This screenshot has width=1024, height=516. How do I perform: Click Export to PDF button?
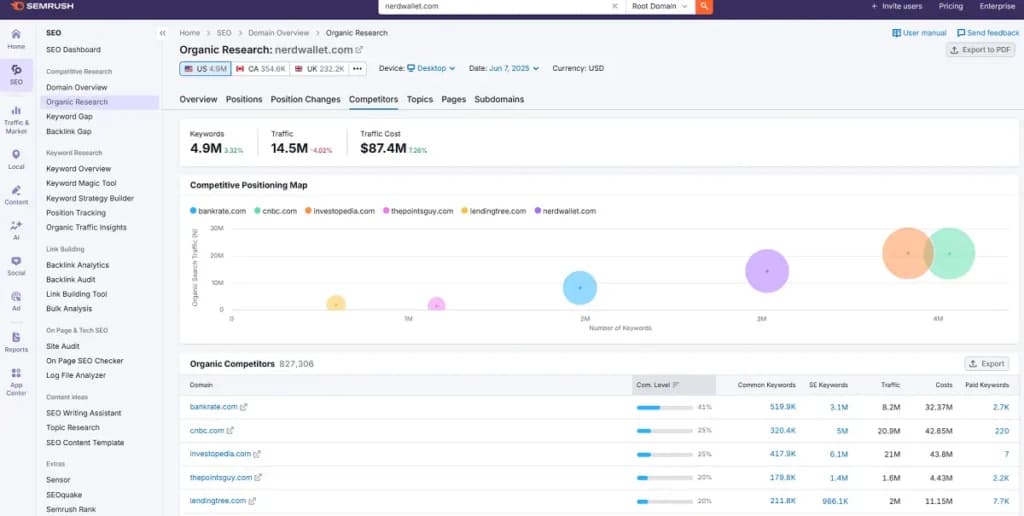coord(980,50)
